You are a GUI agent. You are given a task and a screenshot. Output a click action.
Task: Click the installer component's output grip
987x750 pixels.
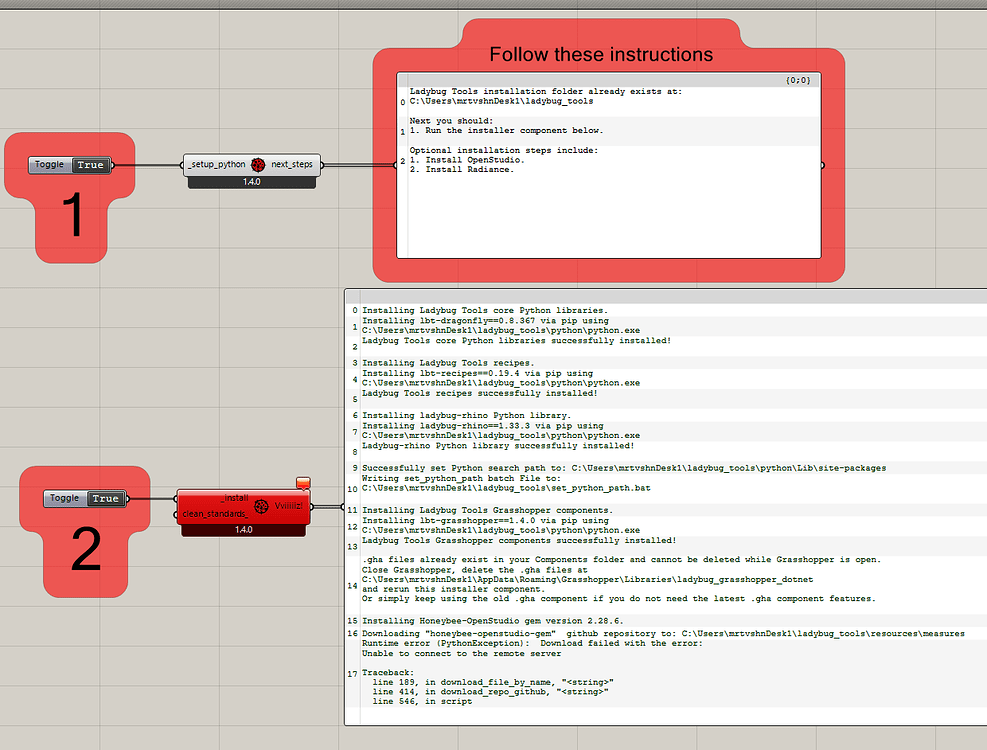point(312,507)
